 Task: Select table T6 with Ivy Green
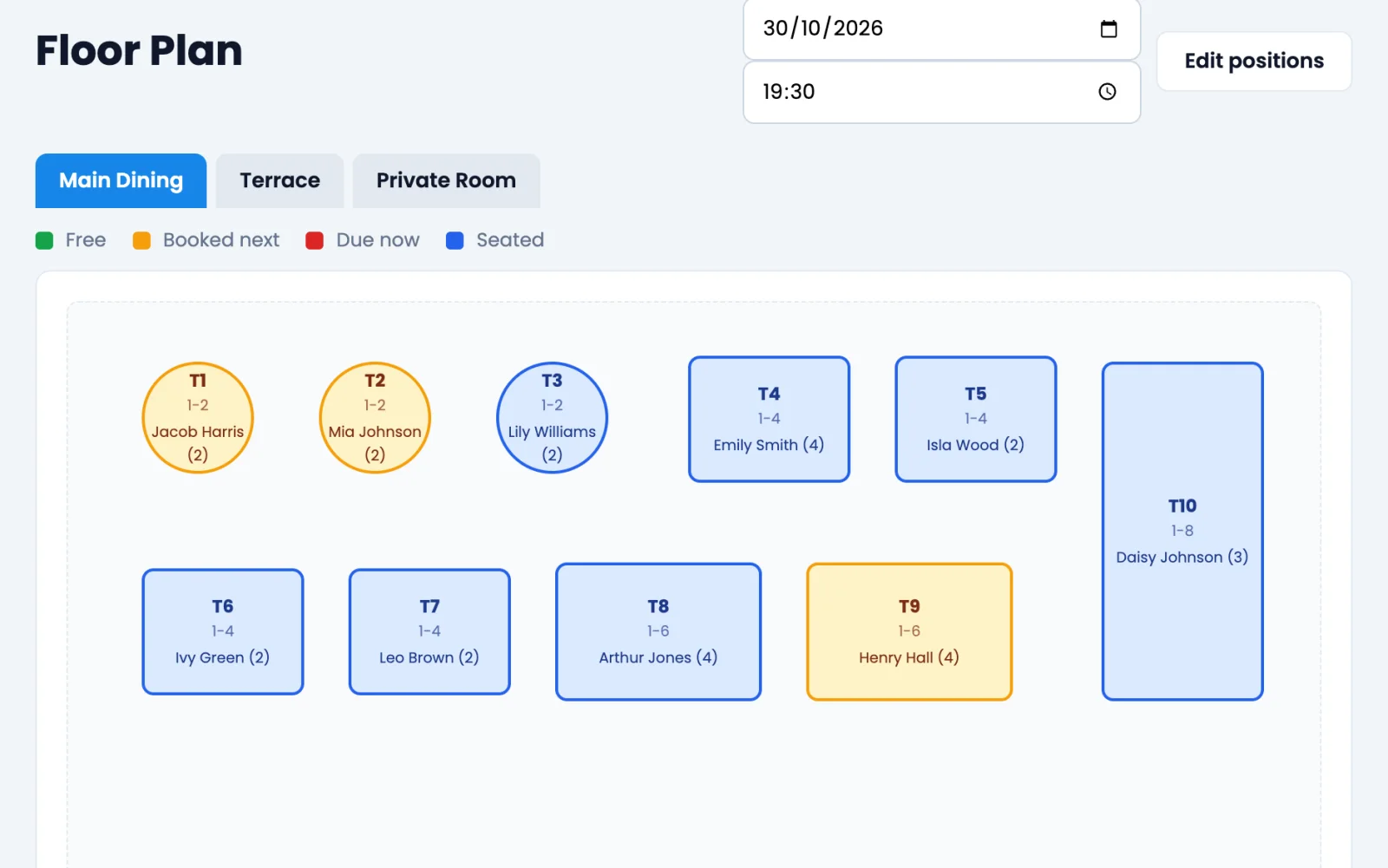(222, 631)
